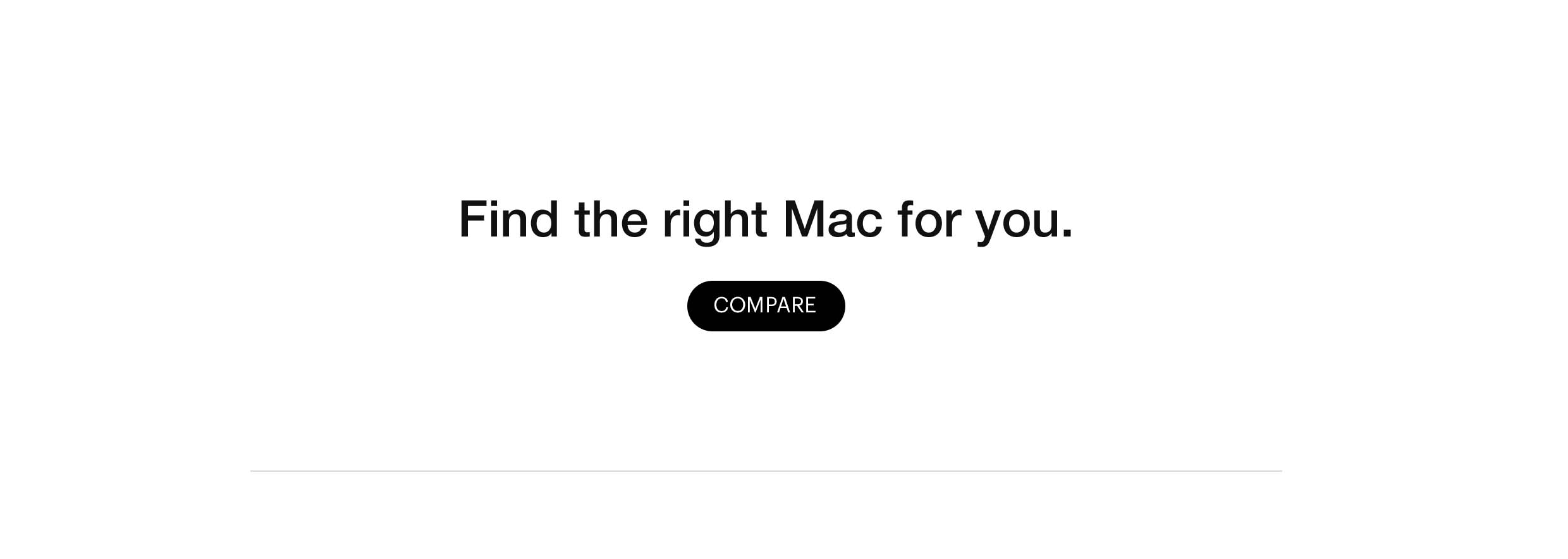Click the left end of the divider line
Image resolution: width=1568 pixels, height=559 pixels.
254,471
